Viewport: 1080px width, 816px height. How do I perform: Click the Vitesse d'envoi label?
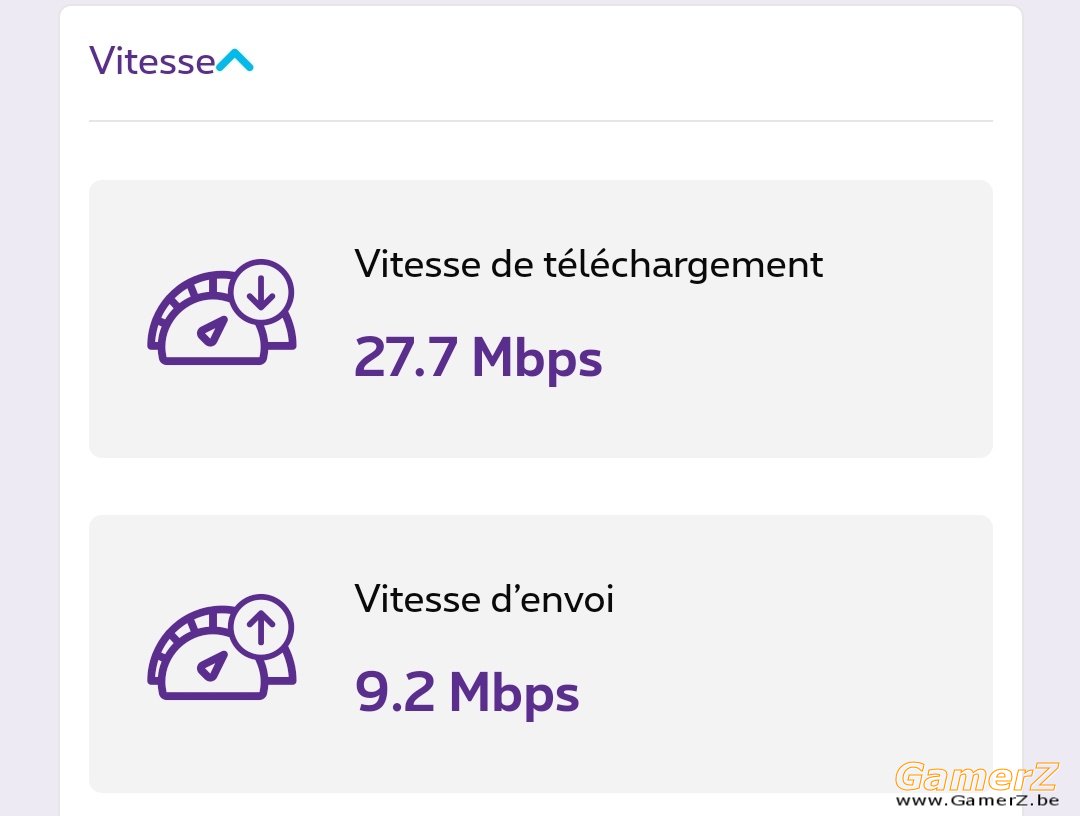pos(484,598)
